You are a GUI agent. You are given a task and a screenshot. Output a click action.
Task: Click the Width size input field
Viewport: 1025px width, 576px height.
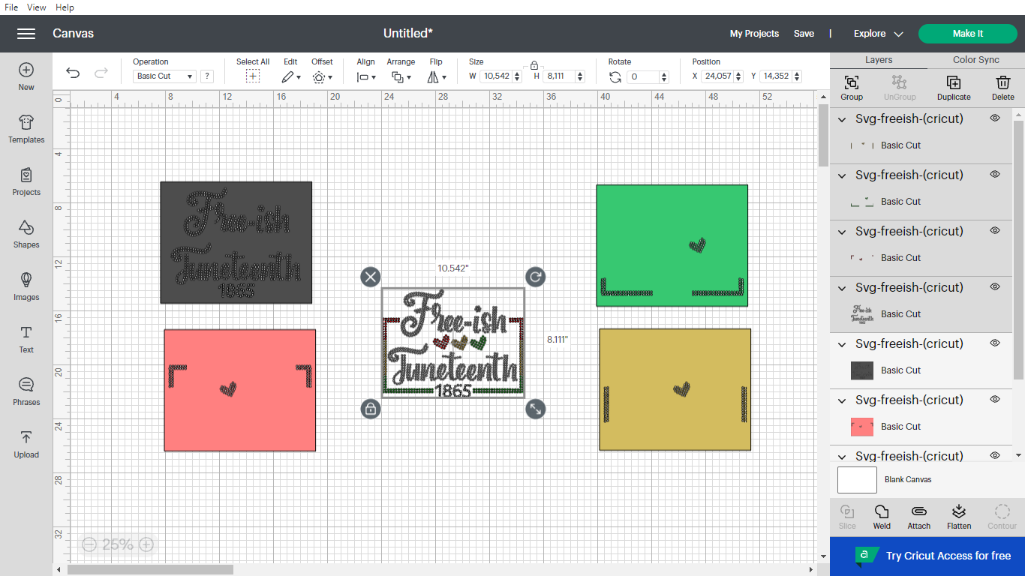point(496,76)
